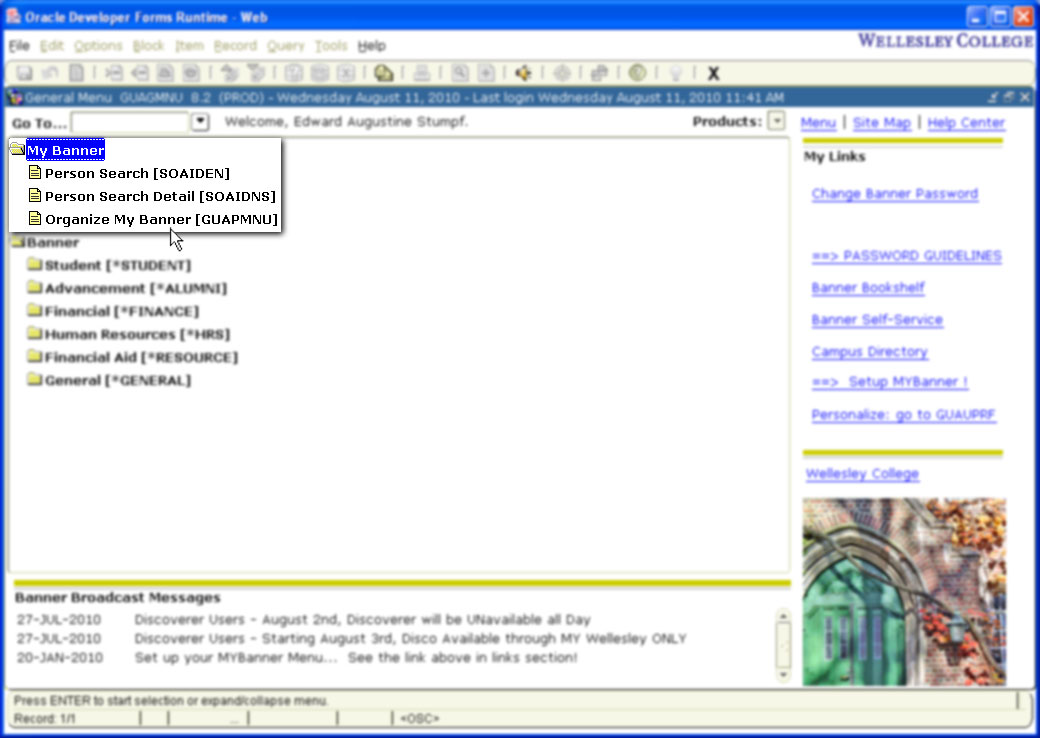Open the Site Map link
Image resolution: width=1040 pixels, height=738 pixels.
(x=881, y=123)
